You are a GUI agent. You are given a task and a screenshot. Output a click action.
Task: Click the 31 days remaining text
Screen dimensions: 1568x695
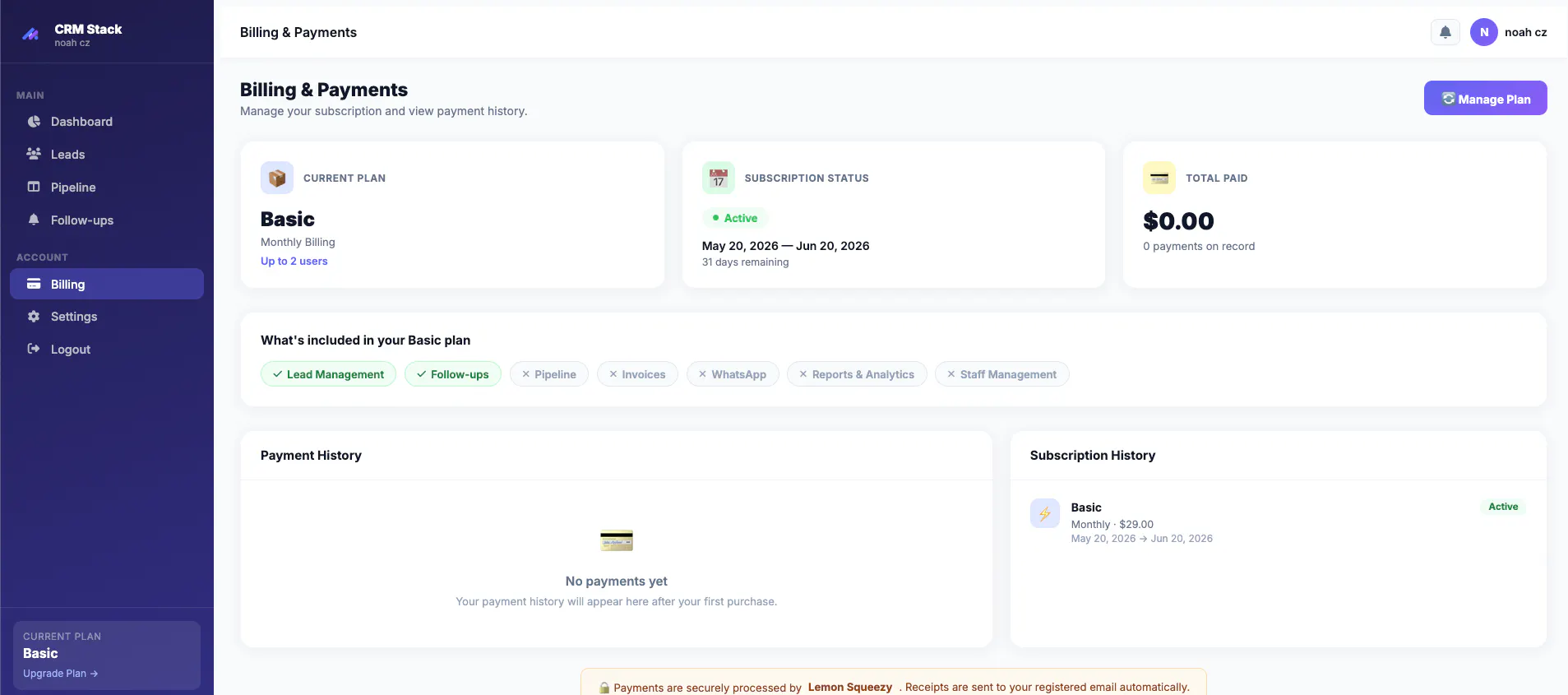coord(745,262)
